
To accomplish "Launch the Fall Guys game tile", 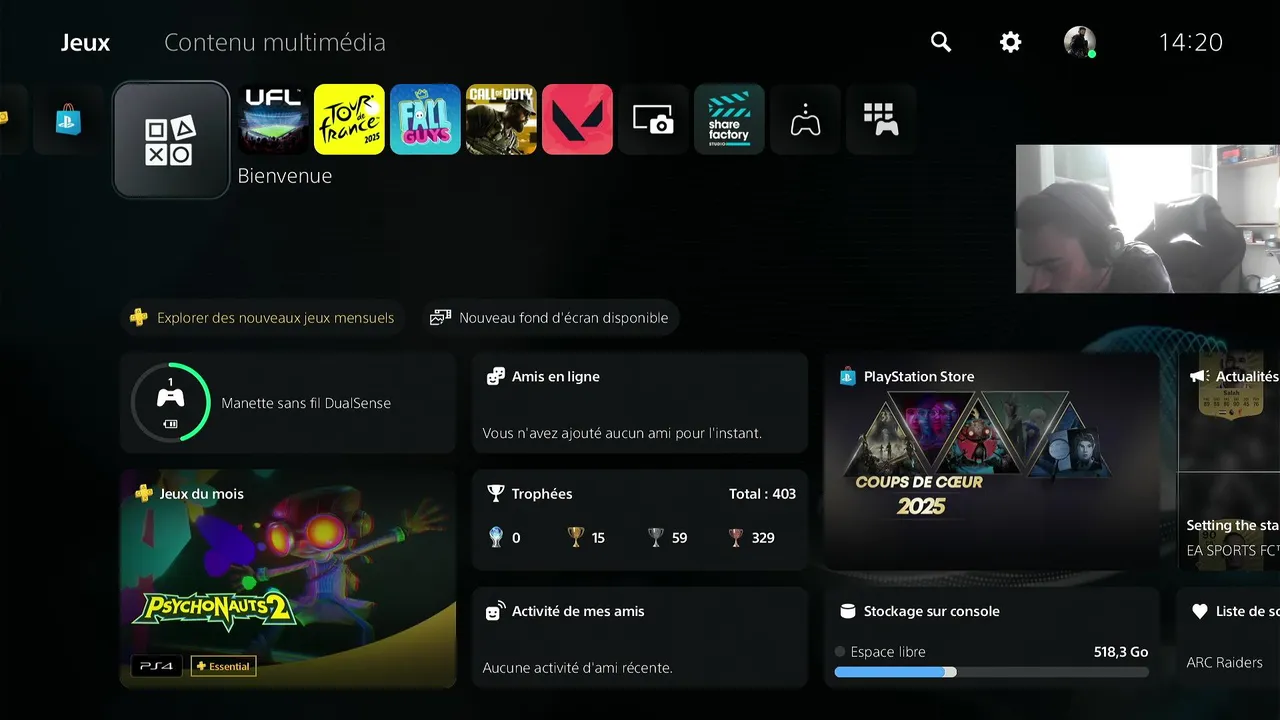I will point(425,119).
